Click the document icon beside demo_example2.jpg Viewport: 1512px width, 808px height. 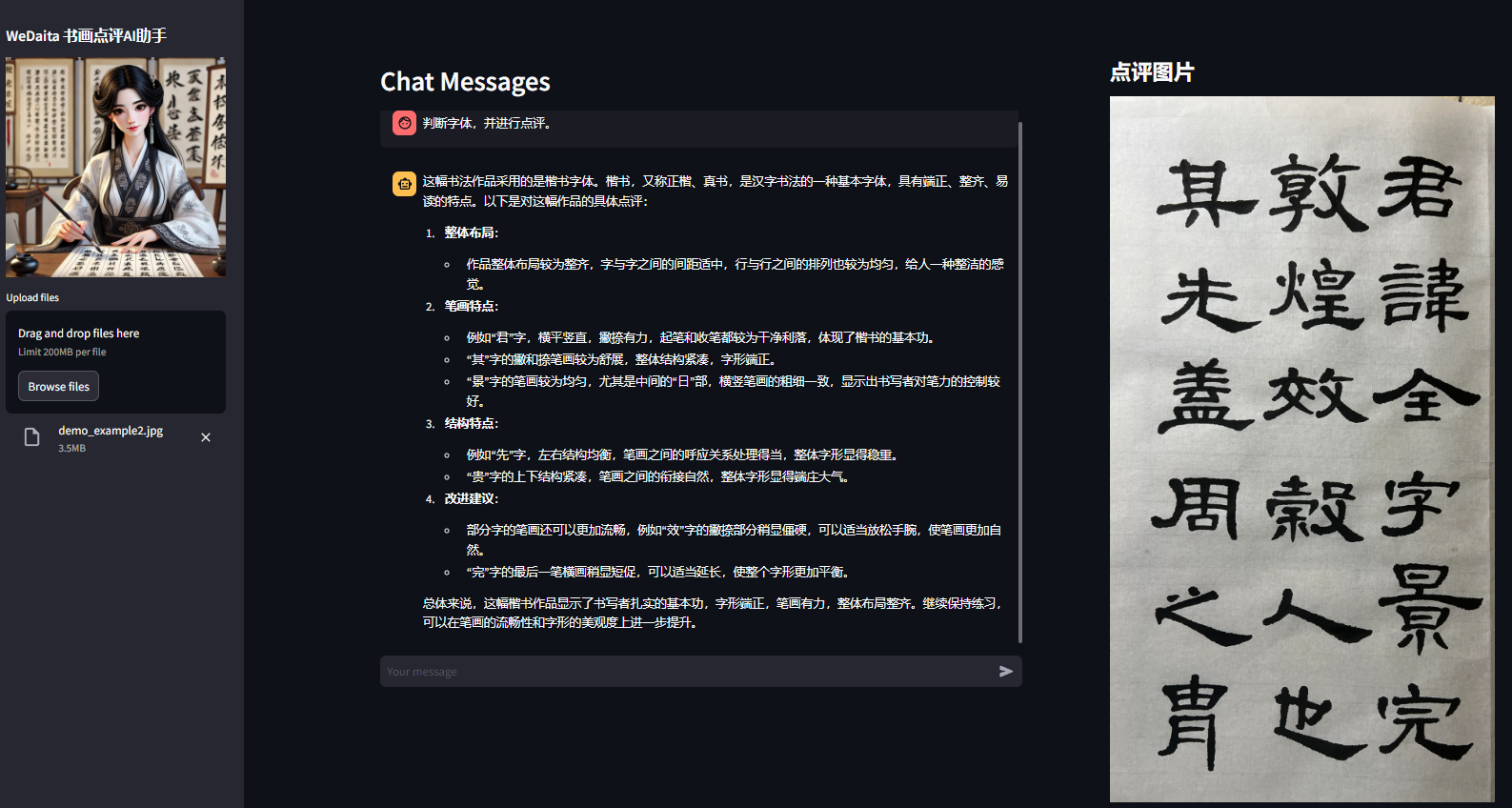[x=32, y=437]
